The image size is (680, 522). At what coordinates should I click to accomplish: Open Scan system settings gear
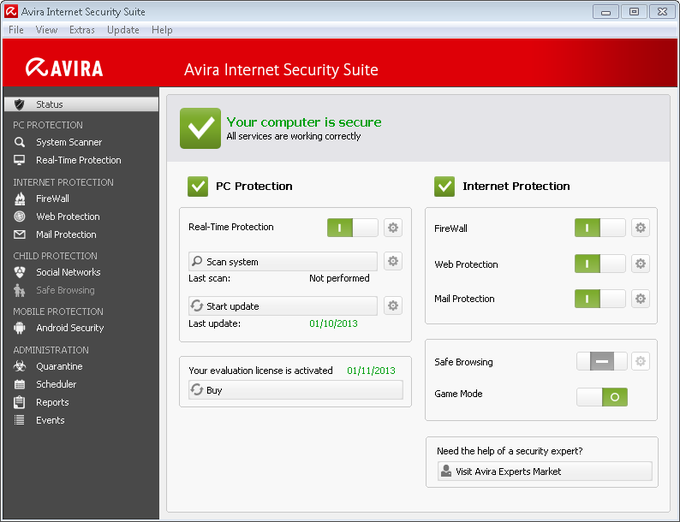(x=393, y=261)
